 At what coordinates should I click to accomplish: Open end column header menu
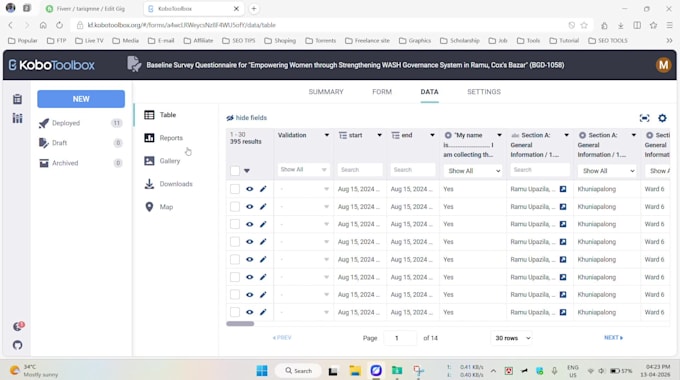[432, 135]
